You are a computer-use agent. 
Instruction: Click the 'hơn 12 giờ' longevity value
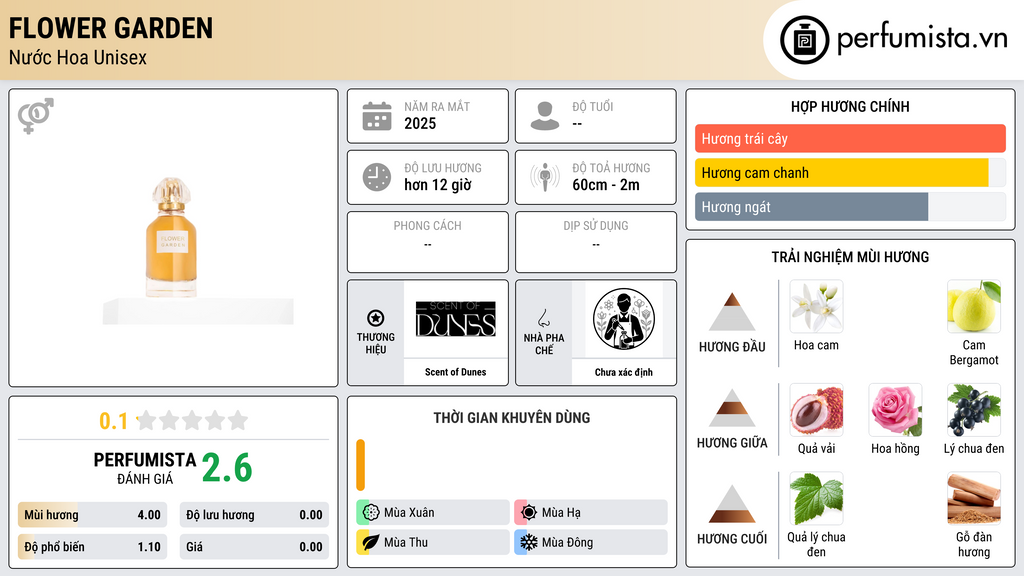(438, 185)
